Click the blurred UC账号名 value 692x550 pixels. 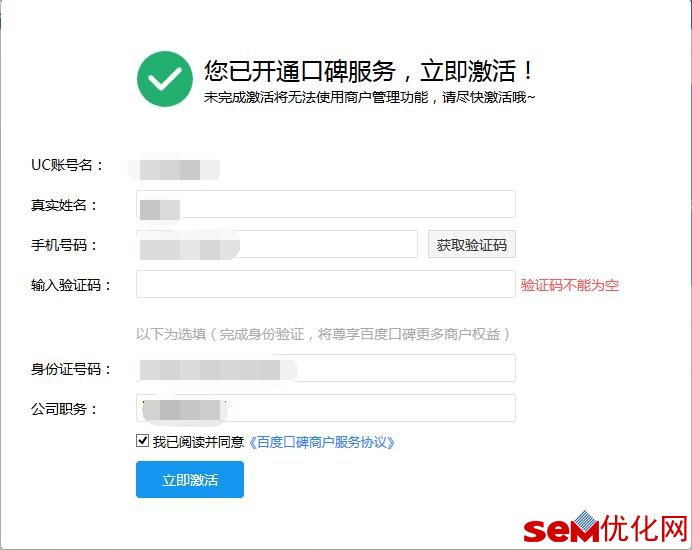(174, 169)
